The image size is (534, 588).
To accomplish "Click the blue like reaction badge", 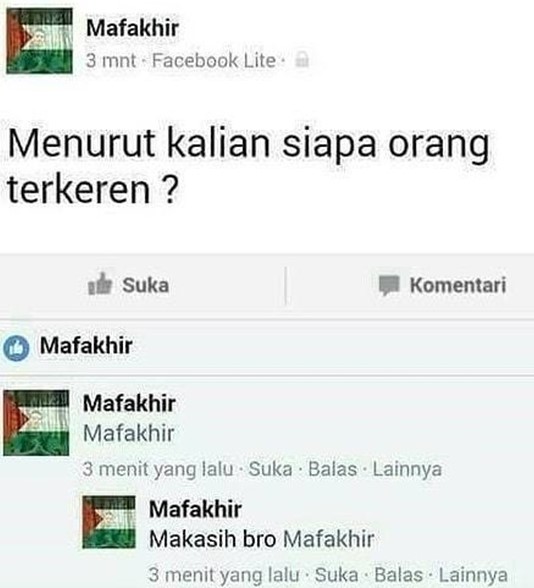I will click(x=16, y=348).
